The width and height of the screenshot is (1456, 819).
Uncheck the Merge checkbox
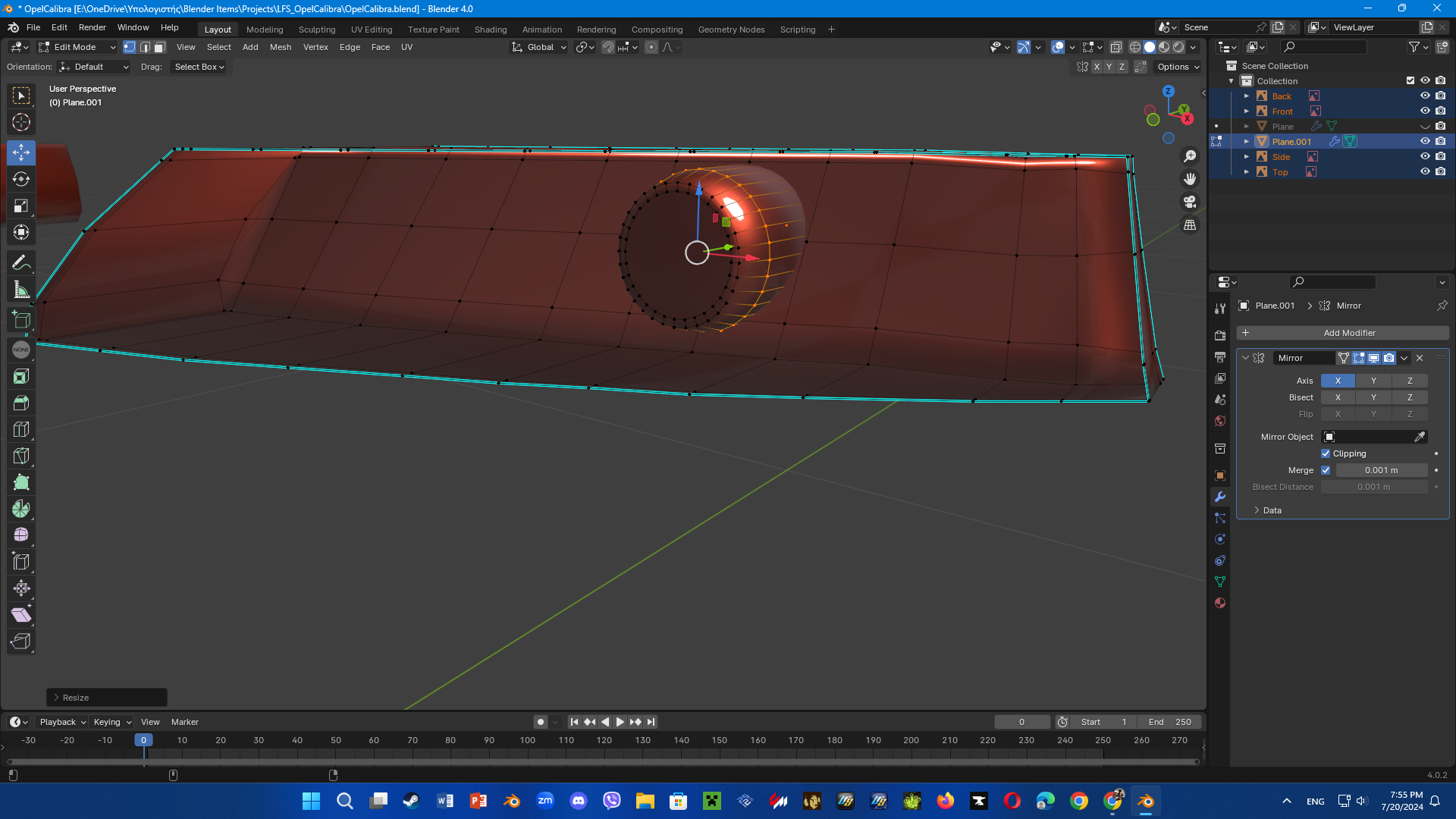point(1326,470)
